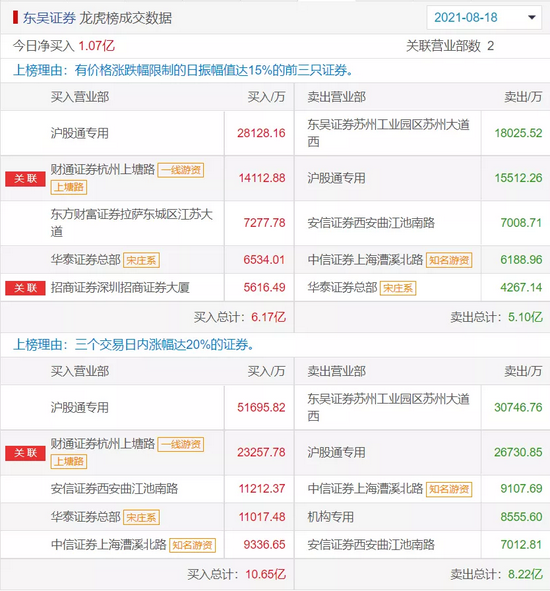The image size is (550, 591).
Task: Select 卖出总计 5.10亿
Action: pos(496,317)
